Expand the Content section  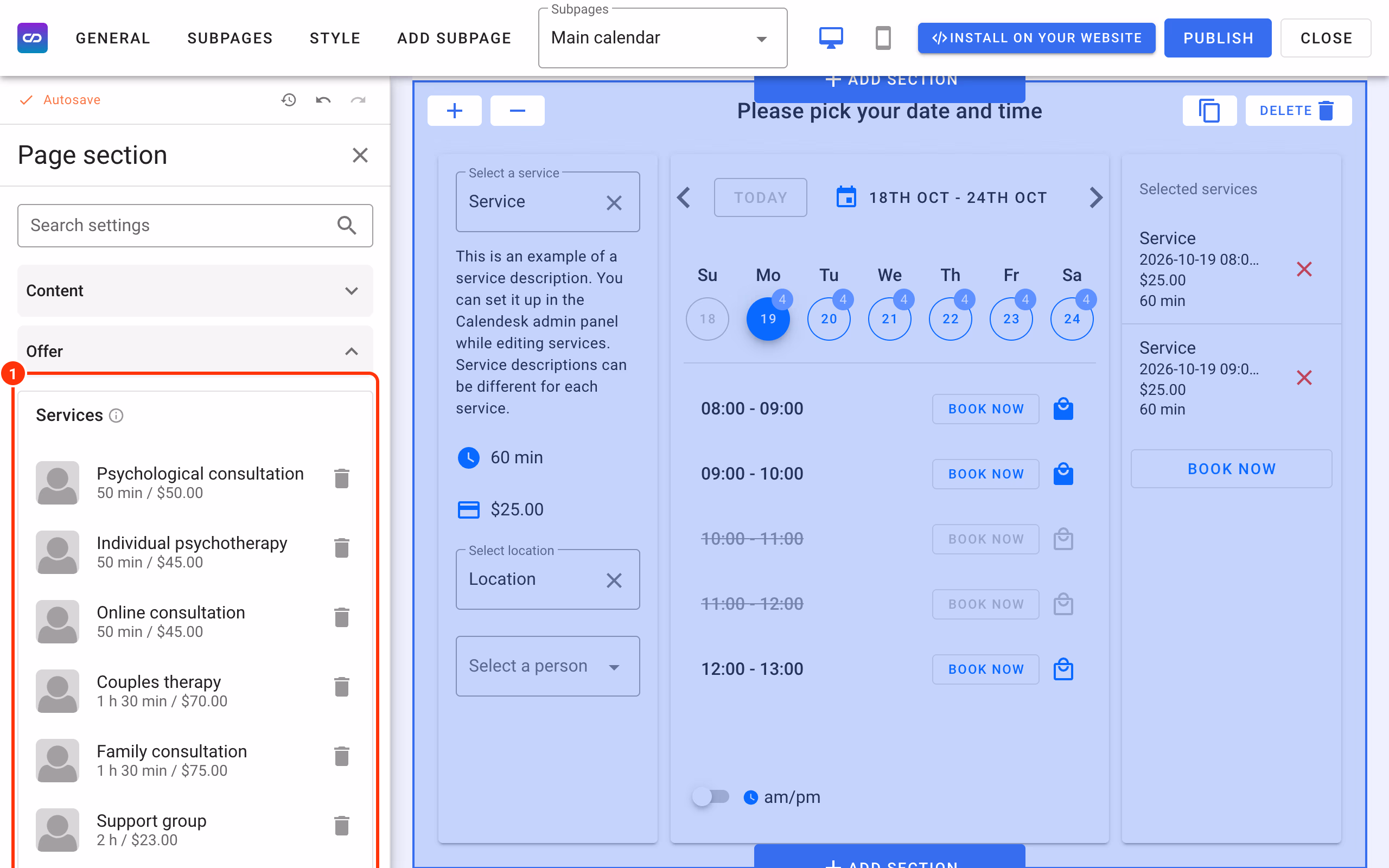pos(195,290)
